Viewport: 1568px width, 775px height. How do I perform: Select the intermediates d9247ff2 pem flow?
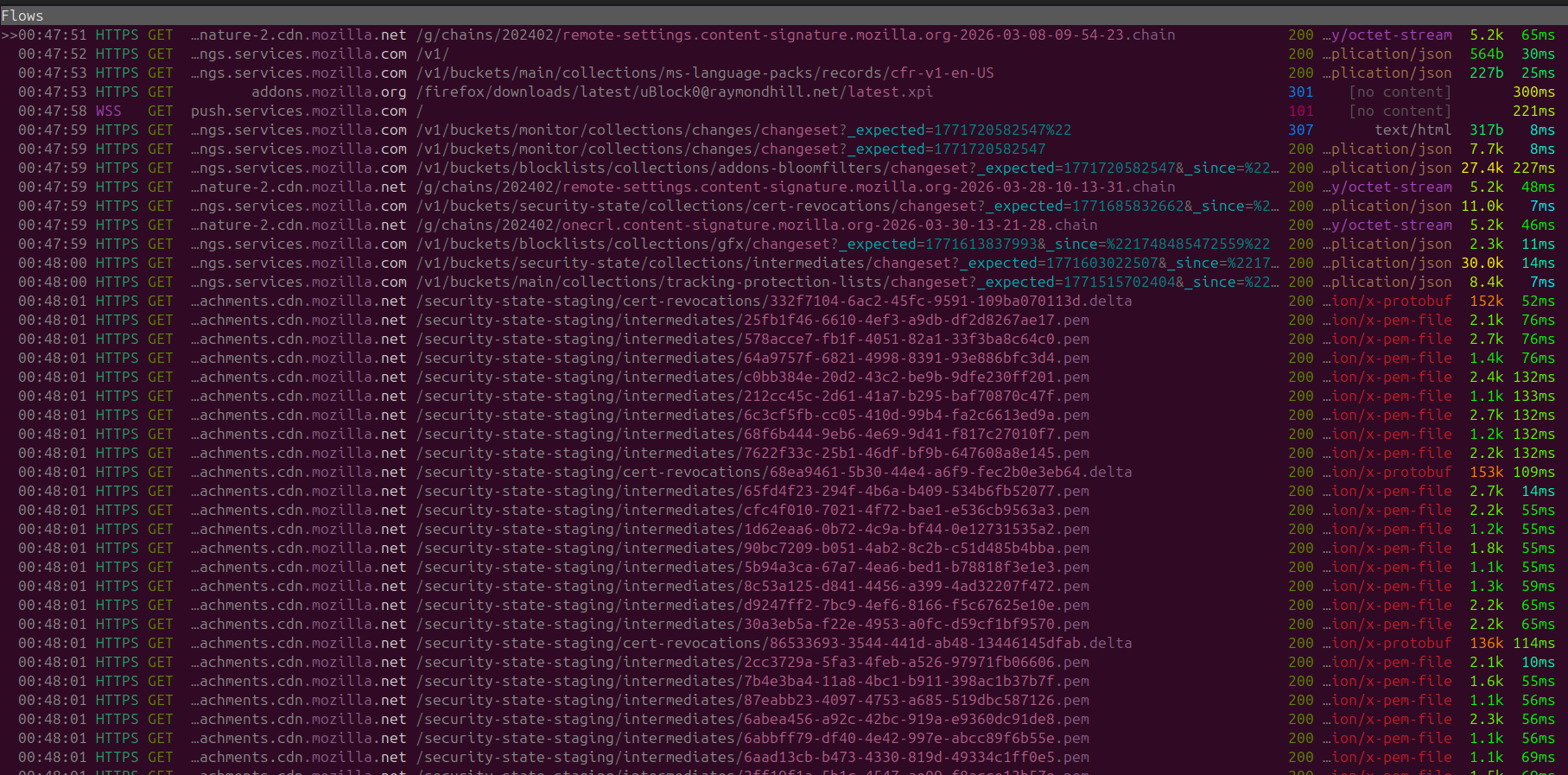784,605
